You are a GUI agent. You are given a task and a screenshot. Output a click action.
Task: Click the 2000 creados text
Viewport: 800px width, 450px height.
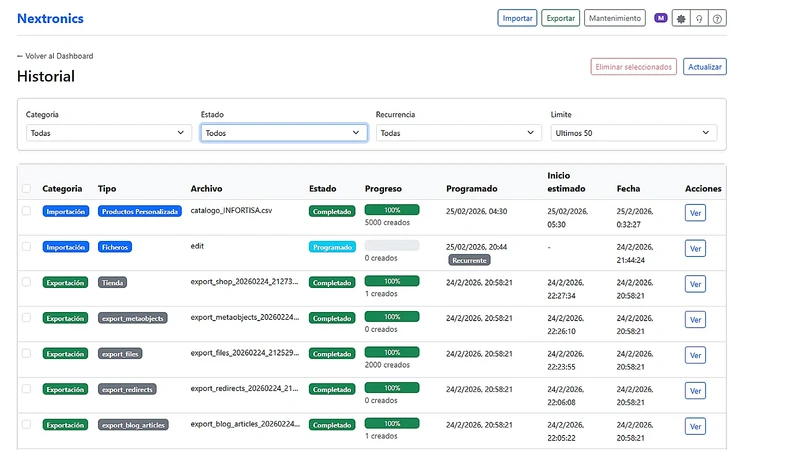(387, 365)
